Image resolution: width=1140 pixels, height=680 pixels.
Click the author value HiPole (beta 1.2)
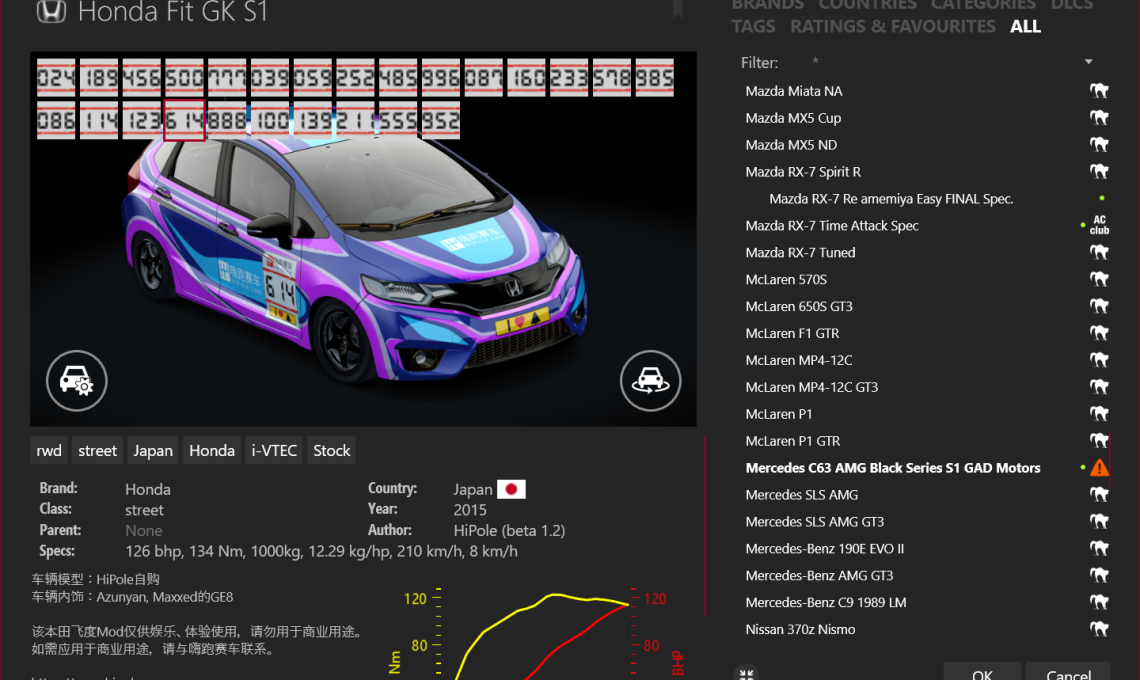click(509, 531)
